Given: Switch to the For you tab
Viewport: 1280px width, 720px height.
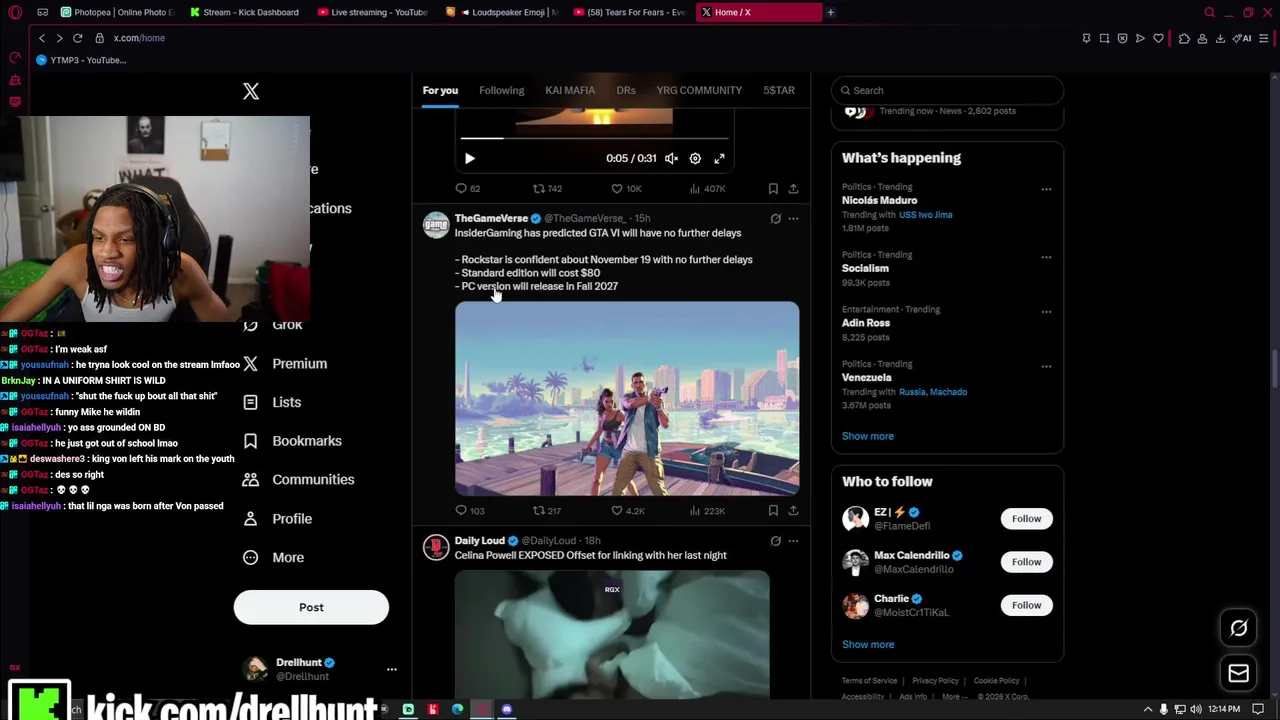Looking at the screenshot, I should (x=440, y=90).
